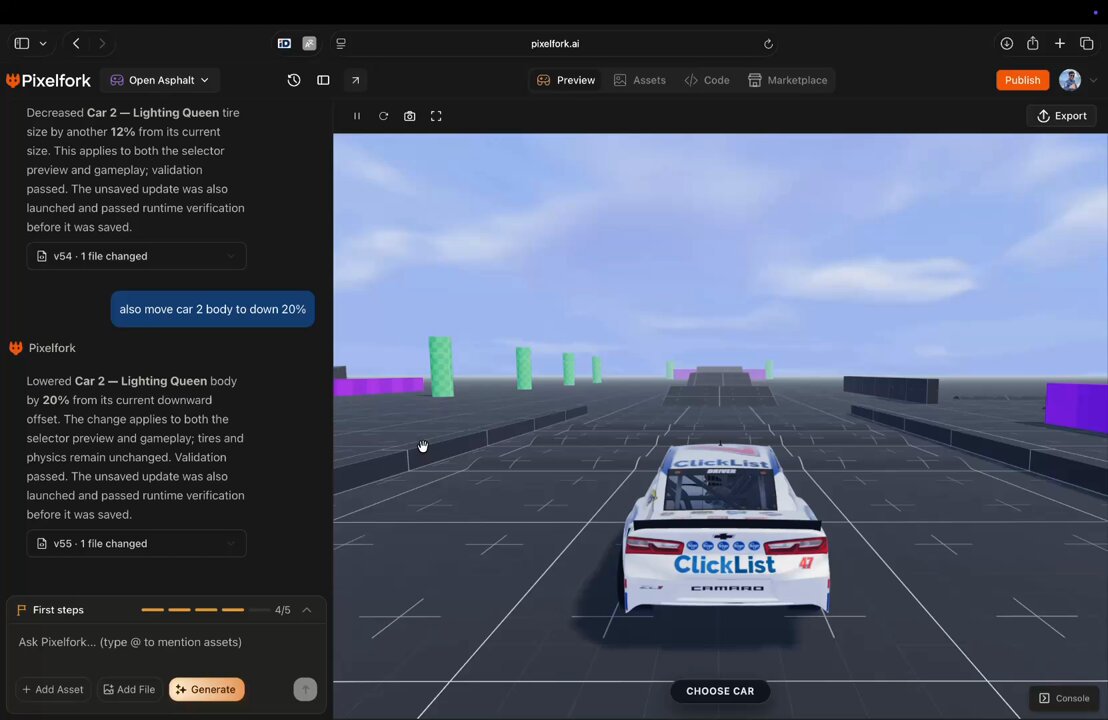Click the pixelfork.ai address bar
The image size is (1108, 720).
555,44
